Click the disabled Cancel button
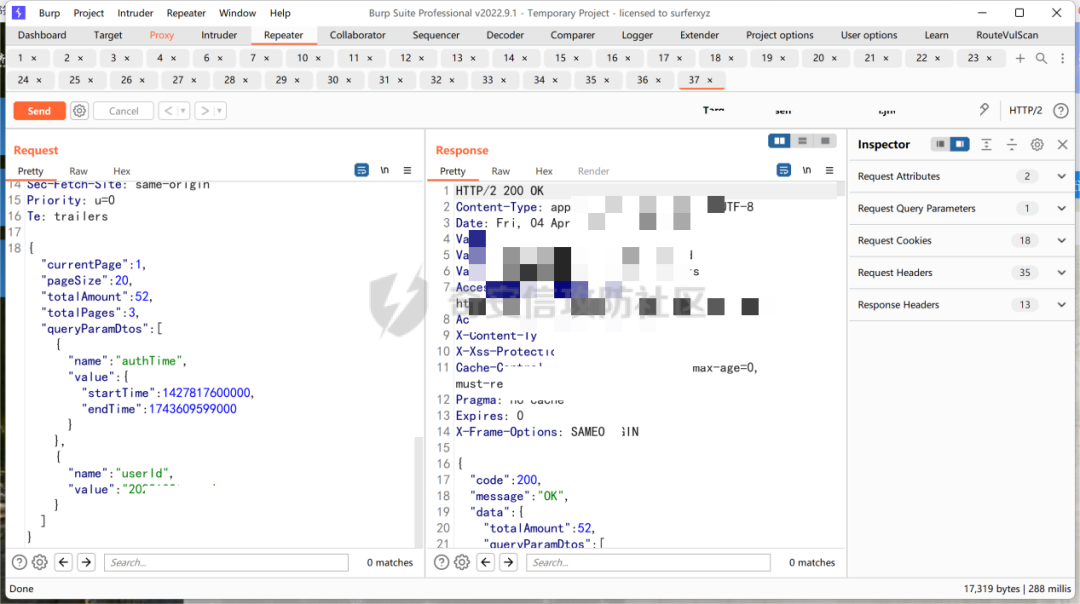 pyautogui.click(x=123, y=111)
